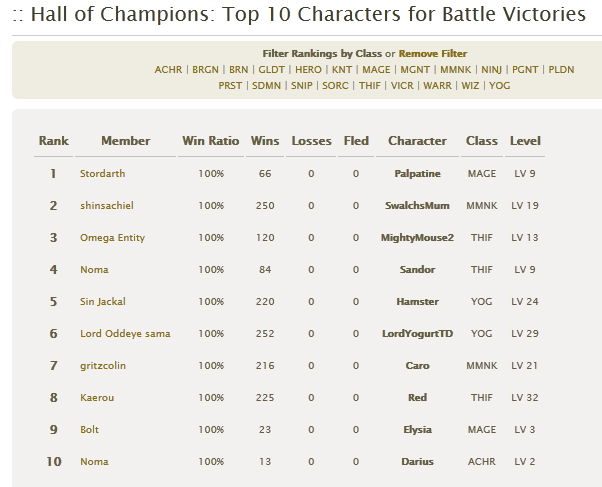Click the Remove Filter link
The width and height of the screenshot is (602, 487).
[x=433, y=53]
